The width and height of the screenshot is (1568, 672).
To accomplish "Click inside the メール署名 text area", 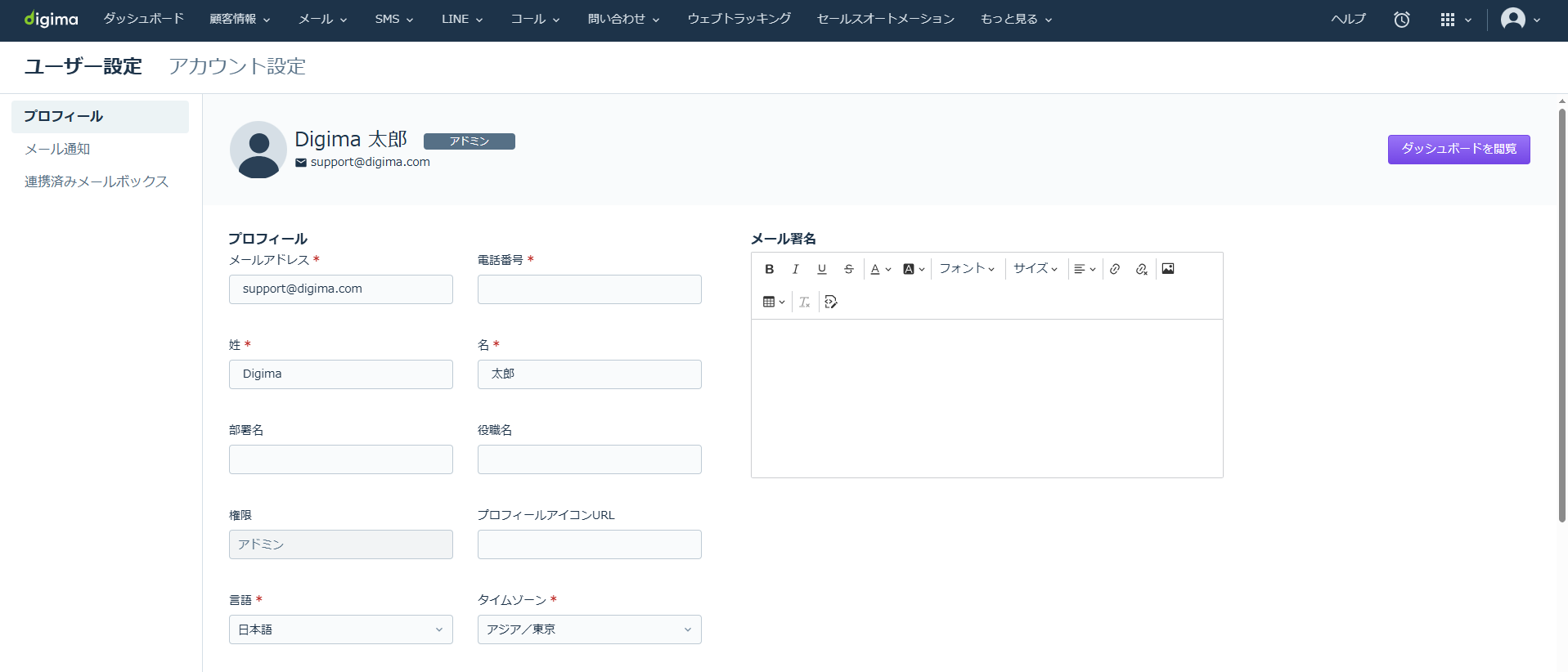I will [x=987, y=398].
